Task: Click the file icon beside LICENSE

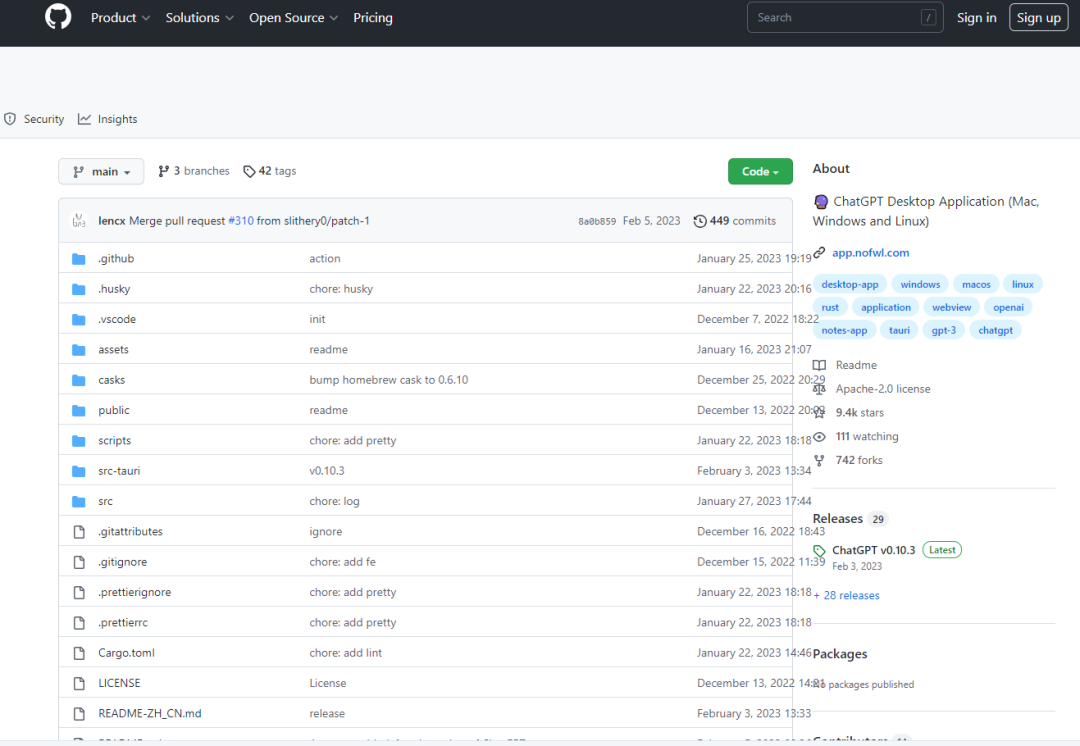Action: tap(79, 683)
